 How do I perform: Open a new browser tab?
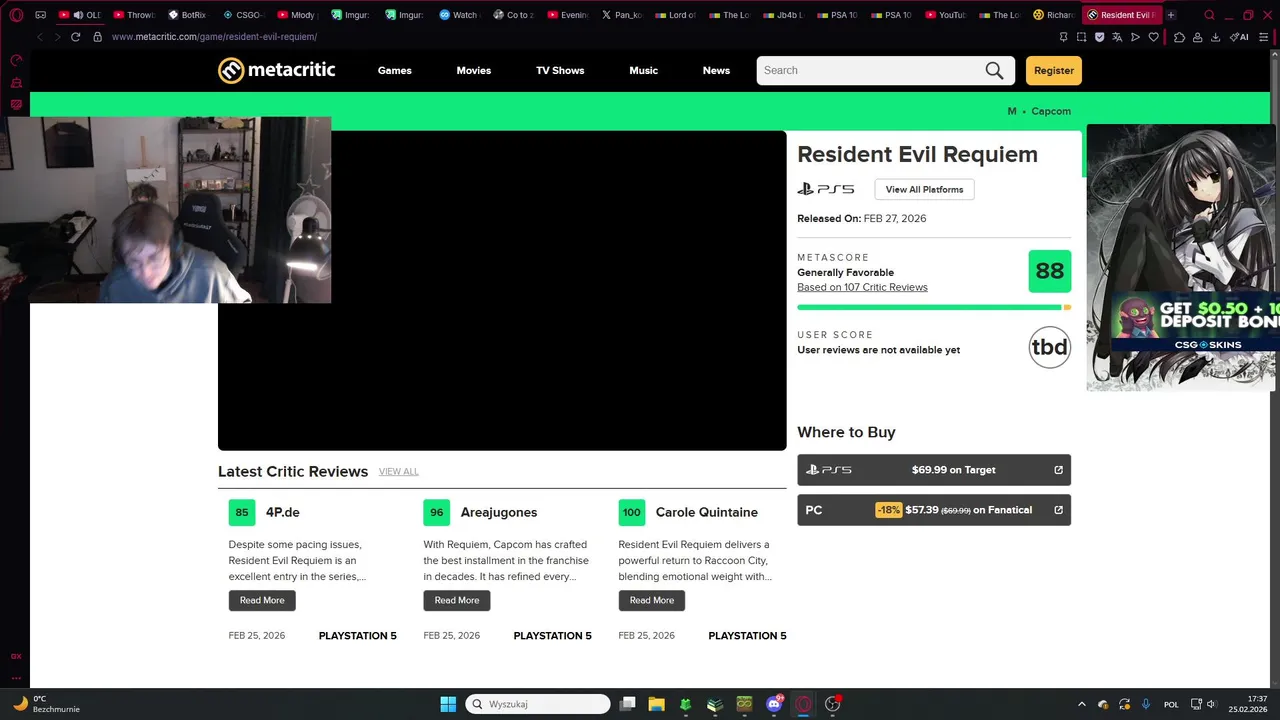1171,15
